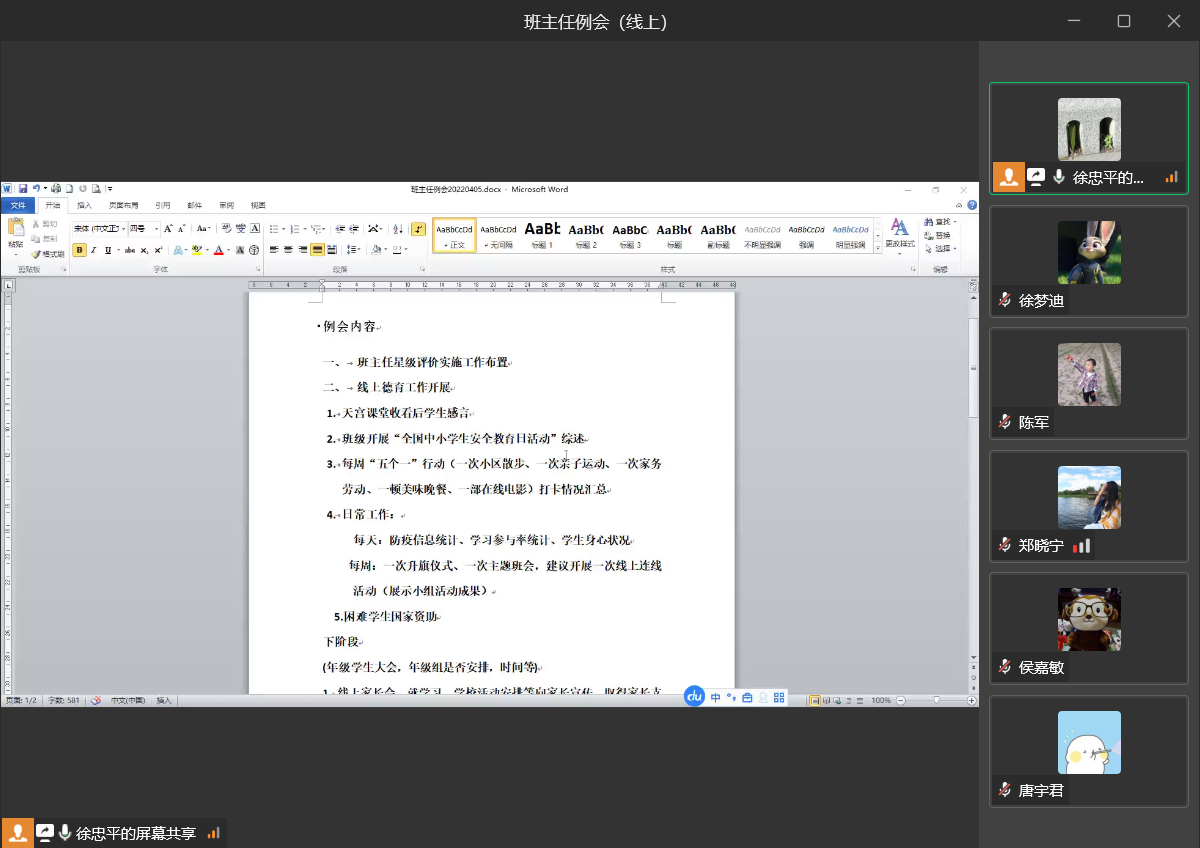
Task: Click the Shrink Font (A with down arrow) icon
Action: pyautogui.click(x=182, y=228)
